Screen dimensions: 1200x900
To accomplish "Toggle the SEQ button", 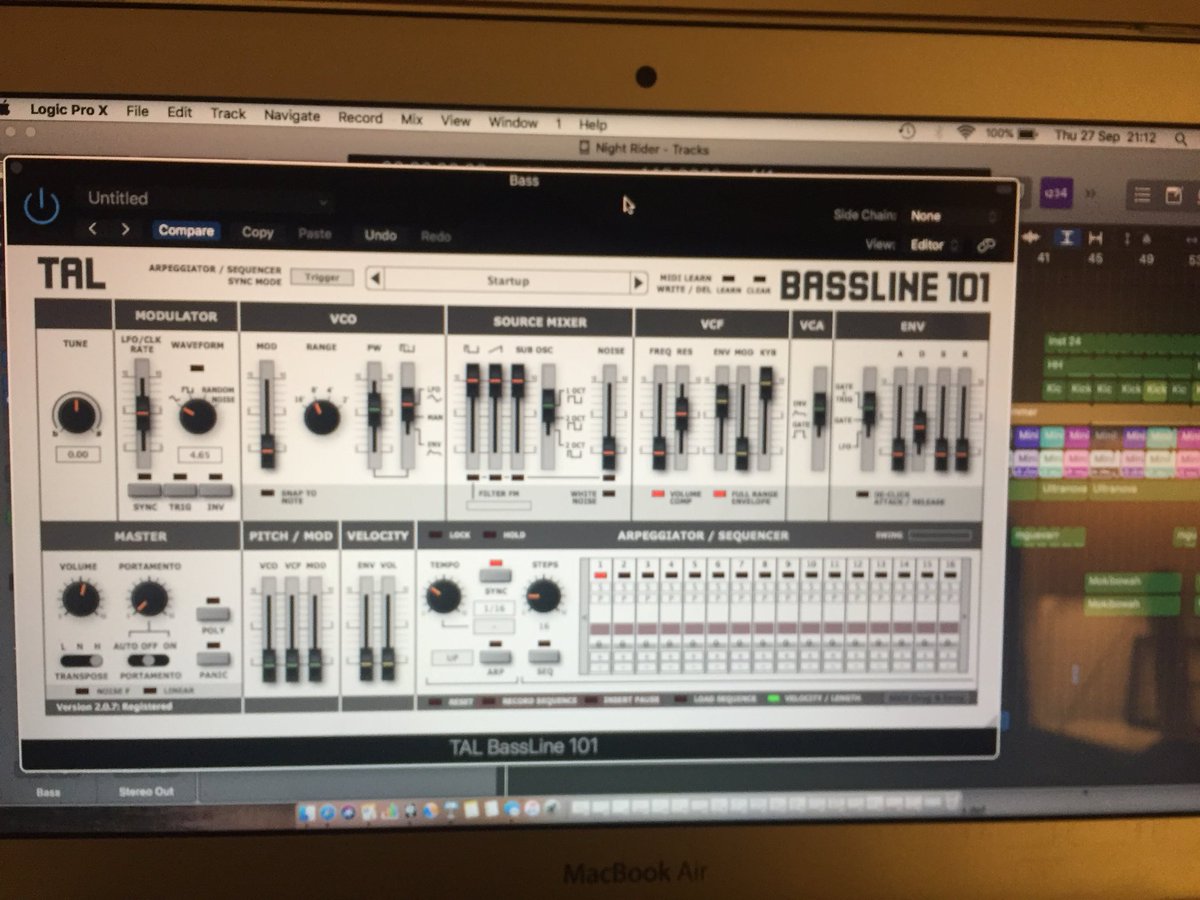I will tap(544, 658).
